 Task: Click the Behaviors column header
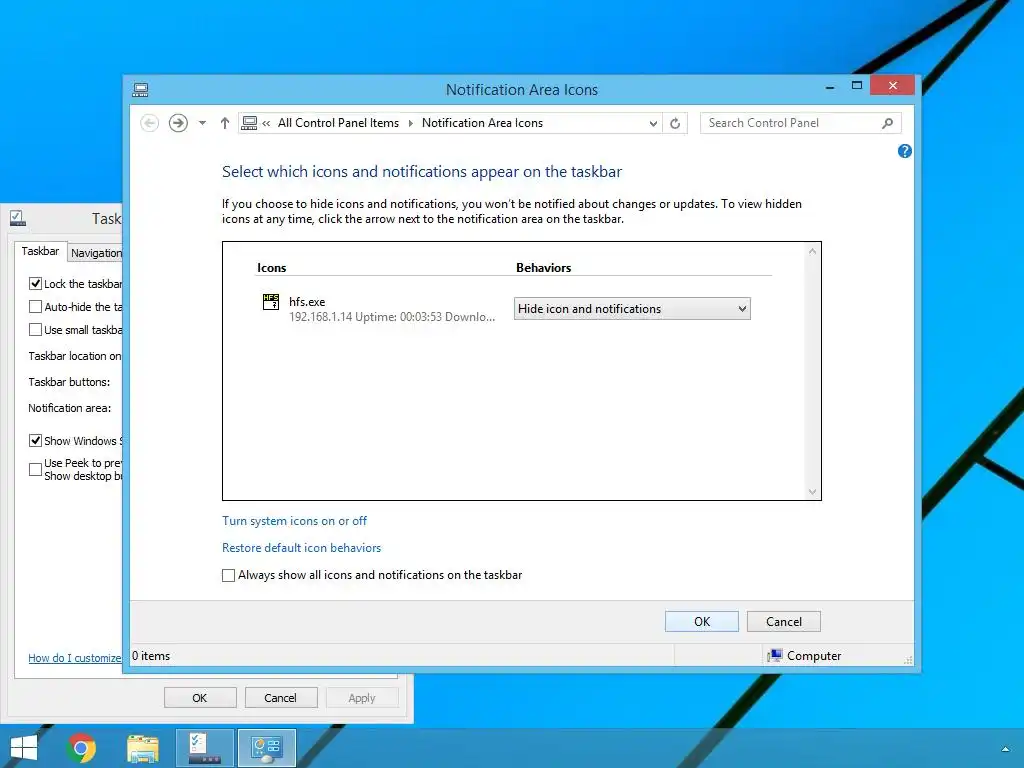[x=543, y=268]
